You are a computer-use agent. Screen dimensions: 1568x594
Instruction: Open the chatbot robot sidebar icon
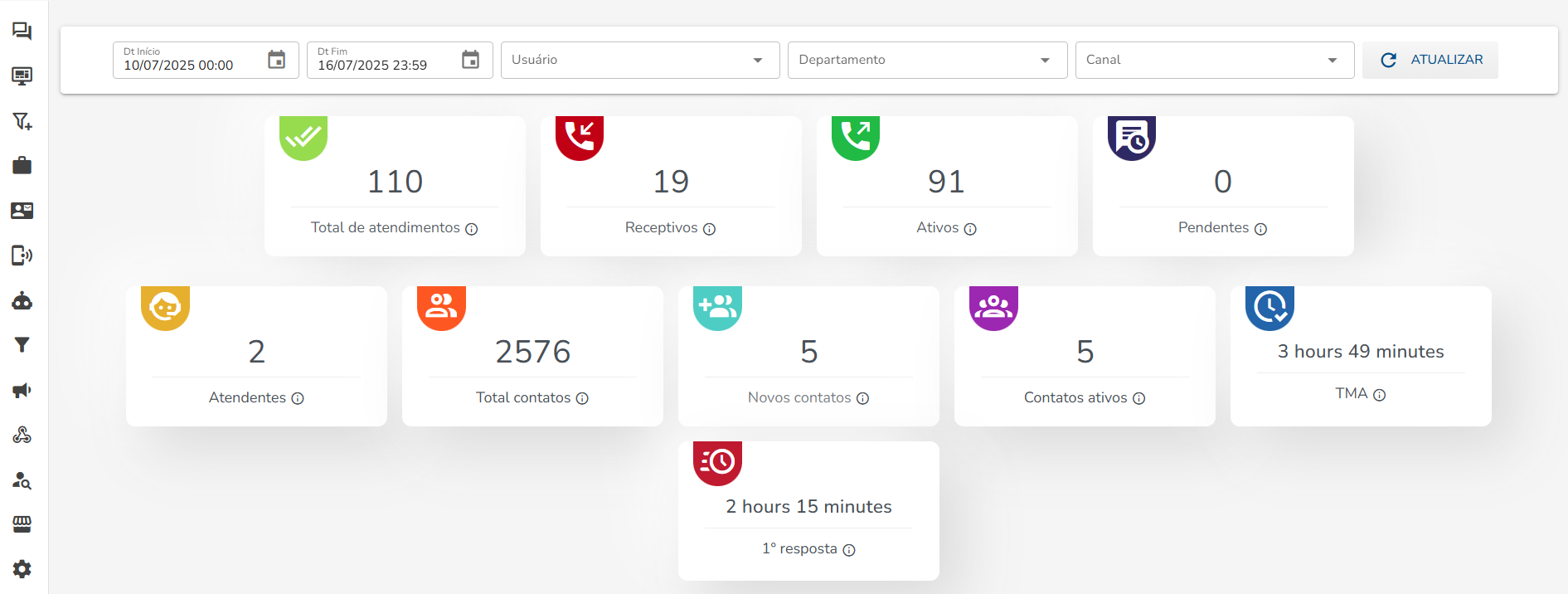tap(22, 301)
